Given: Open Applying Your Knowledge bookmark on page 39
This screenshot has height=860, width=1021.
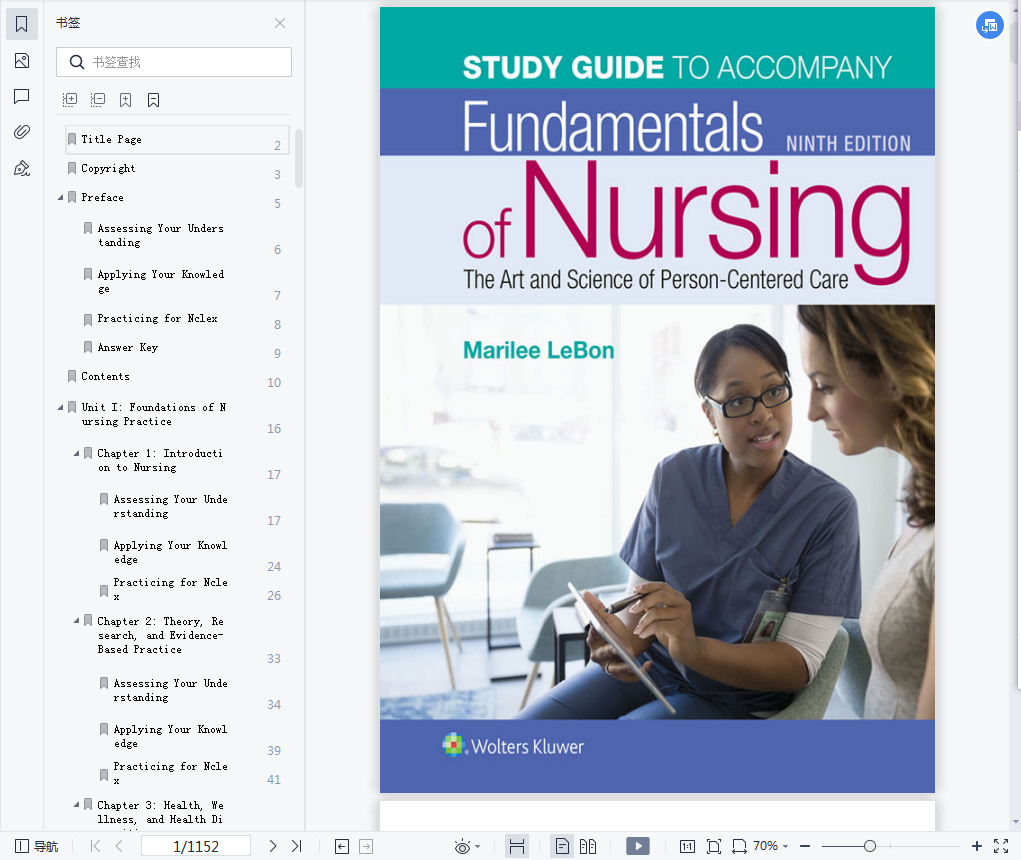Looking at the screenshot, I should [x=171, y=736].
